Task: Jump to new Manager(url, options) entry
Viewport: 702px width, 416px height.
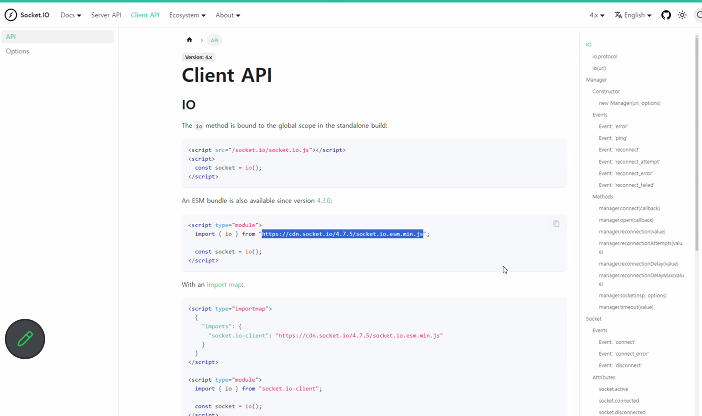Action: coord(629,103)
